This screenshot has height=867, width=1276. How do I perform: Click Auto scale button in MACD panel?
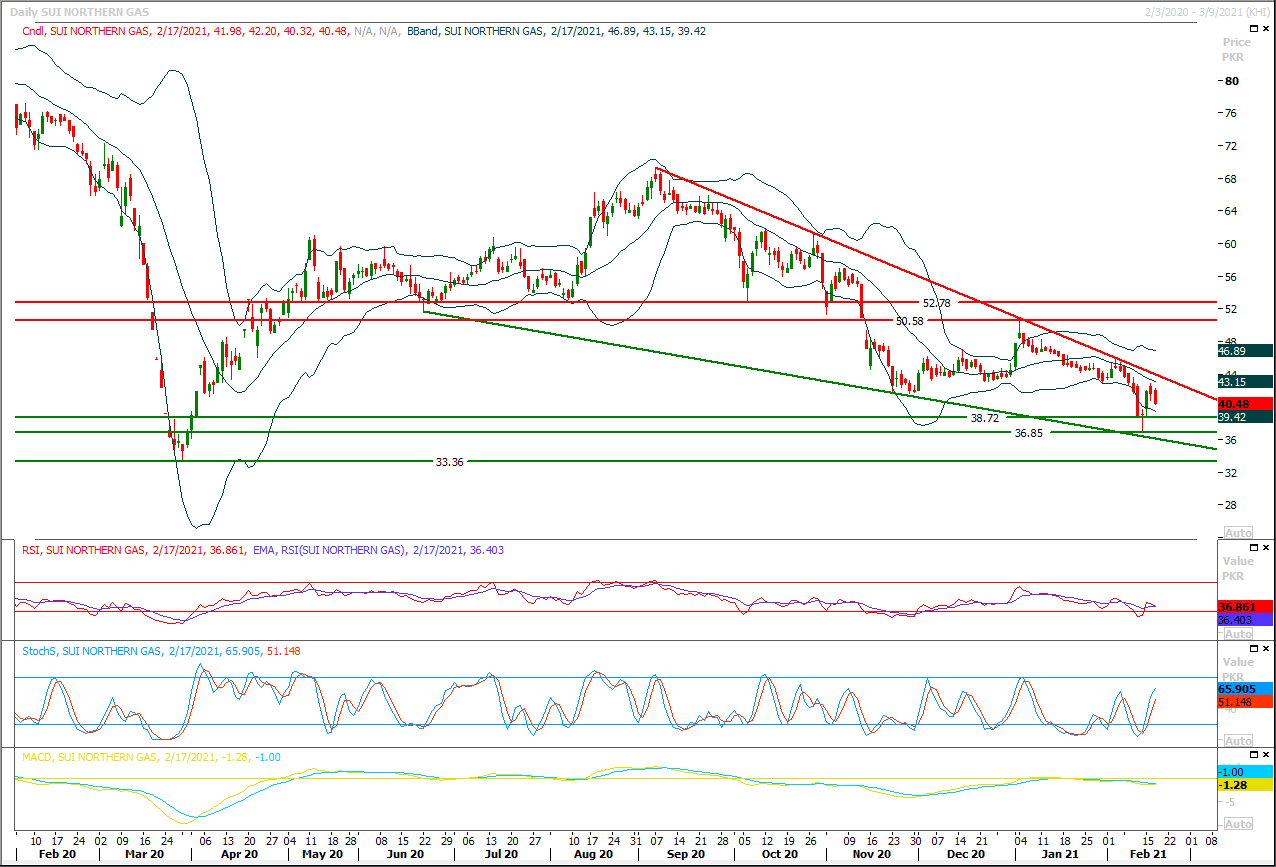click(x=1238, y=823)
